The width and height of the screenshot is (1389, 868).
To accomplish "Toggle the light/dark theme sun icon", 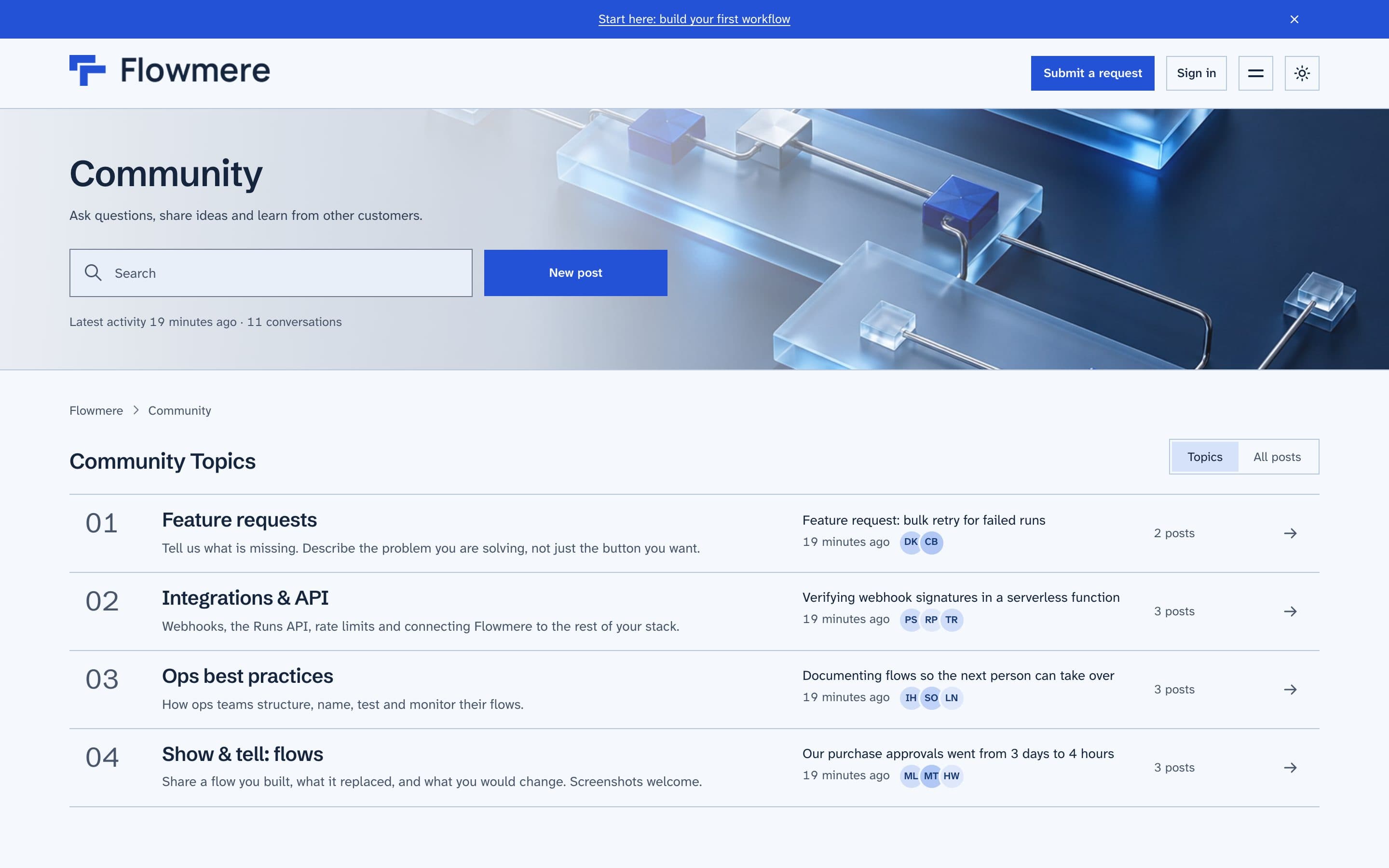I will click(x=1302, y=73).
